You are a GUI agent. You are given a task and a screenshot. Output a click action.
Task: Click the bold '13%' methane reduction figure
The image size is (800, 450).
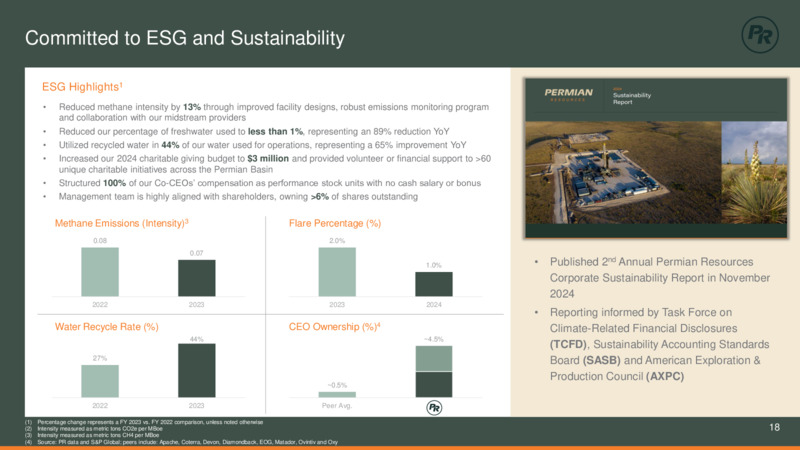[x=192, y=107]
